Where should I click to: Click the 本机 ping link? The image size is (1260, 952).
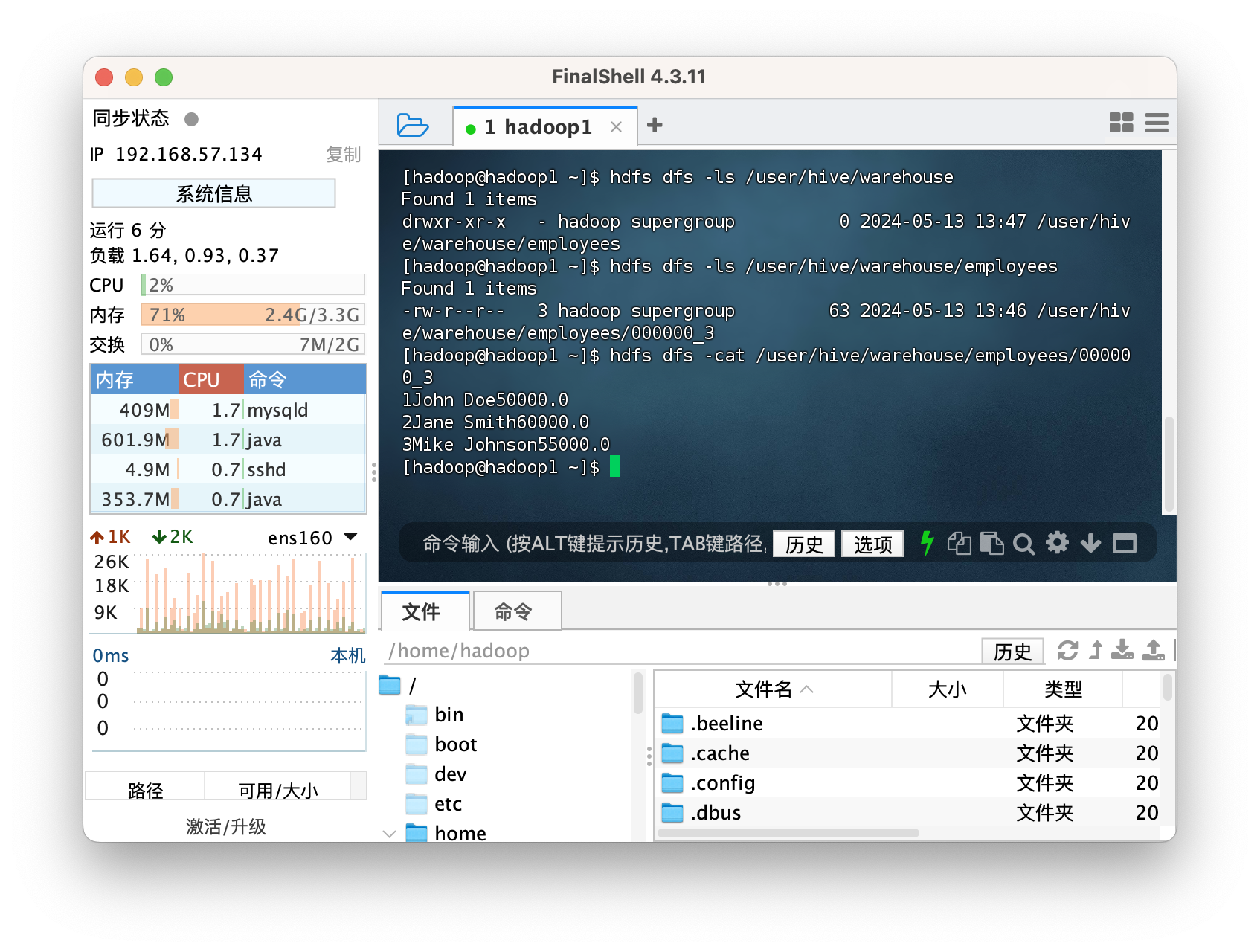347,655
